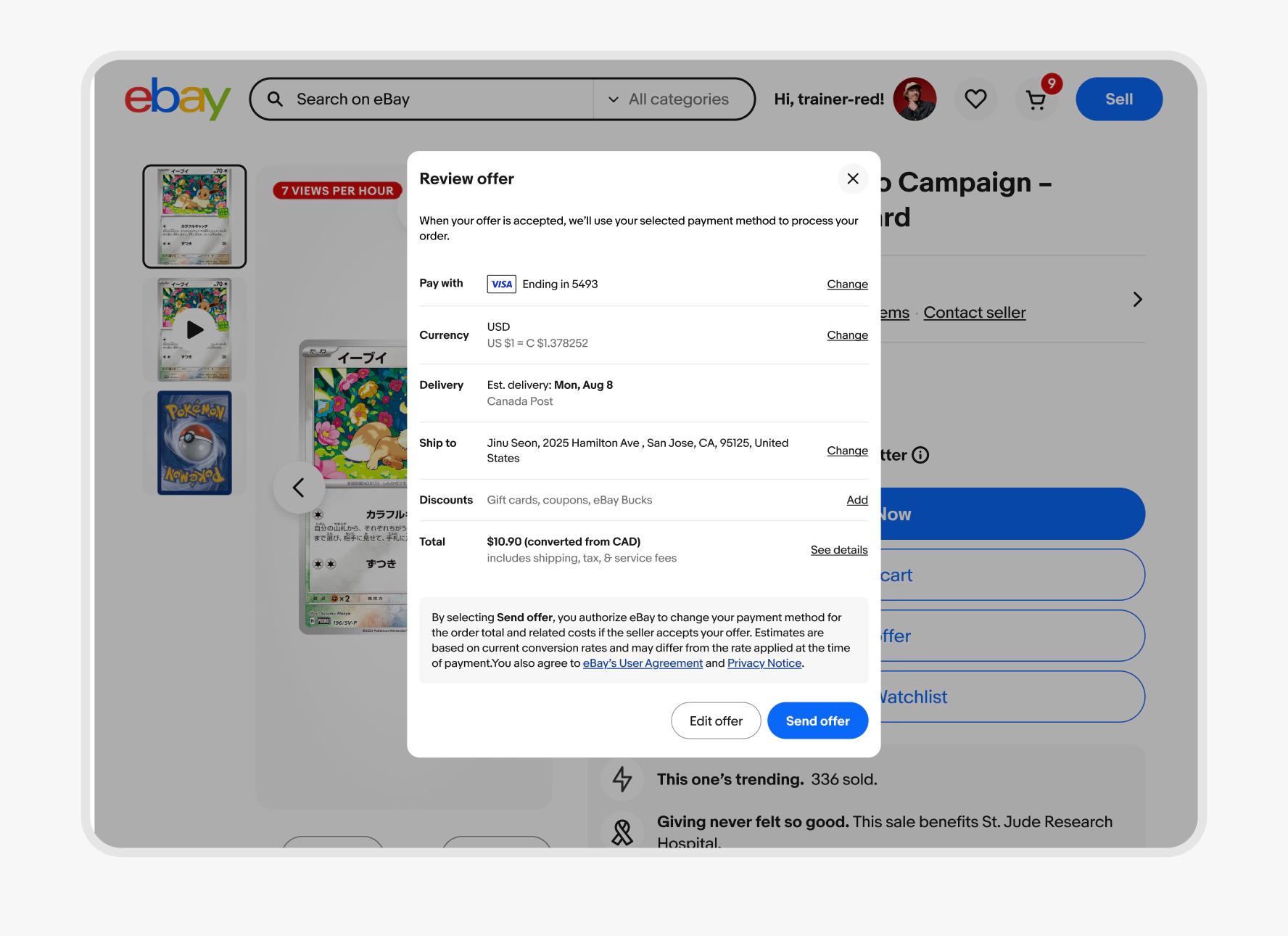Click the Visa card icon
The image size is (1288, 936).
click(x=502, y=284)
